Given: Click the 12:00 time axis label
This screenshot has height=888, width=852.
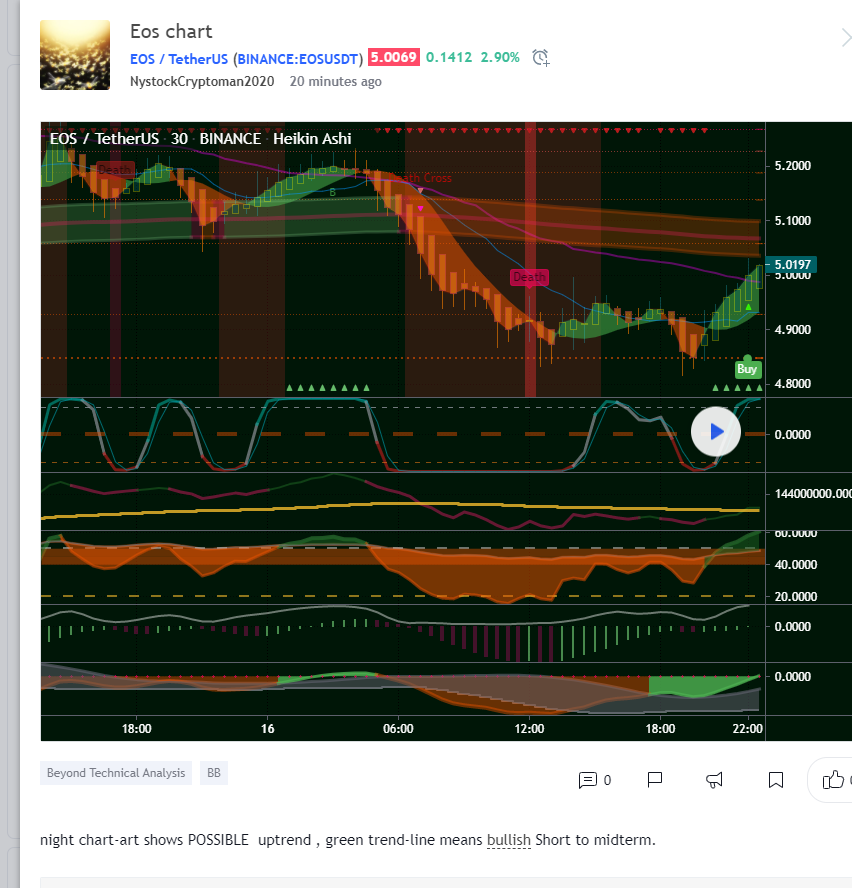Looking at the screenshot, I should tap(529, 729).
